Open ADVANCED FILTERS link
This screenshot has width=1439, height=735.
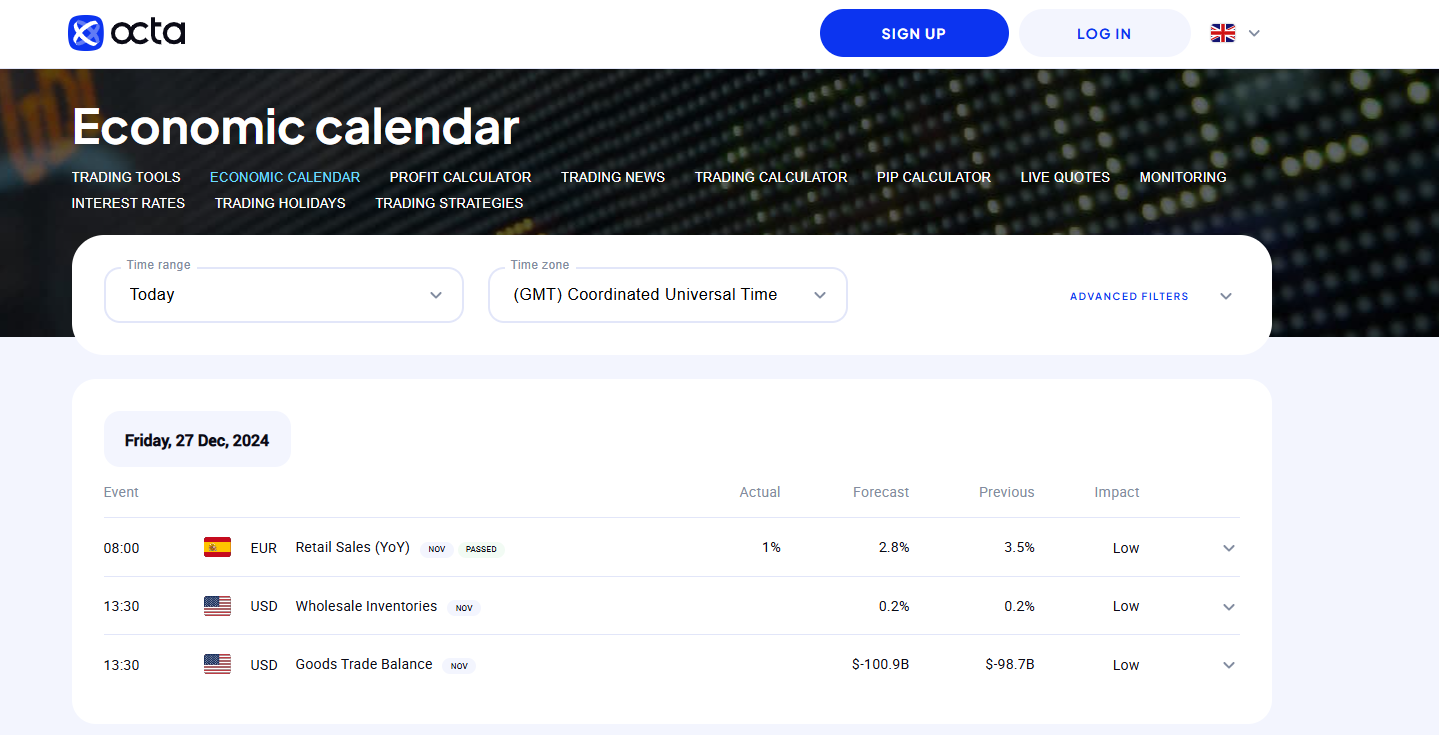(1129, 296)
